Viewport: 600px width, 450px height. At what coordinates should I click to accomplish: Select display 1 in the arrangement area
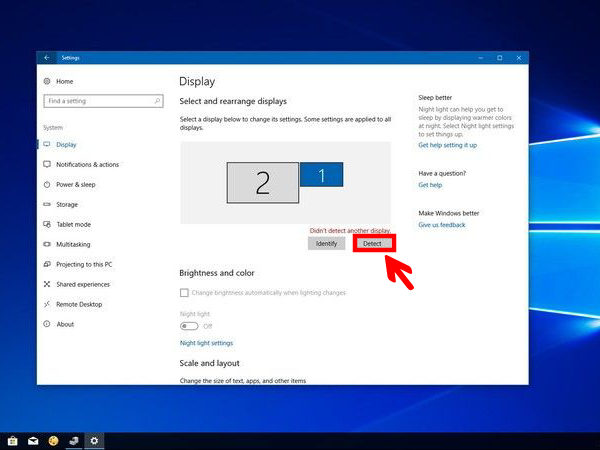321,175
